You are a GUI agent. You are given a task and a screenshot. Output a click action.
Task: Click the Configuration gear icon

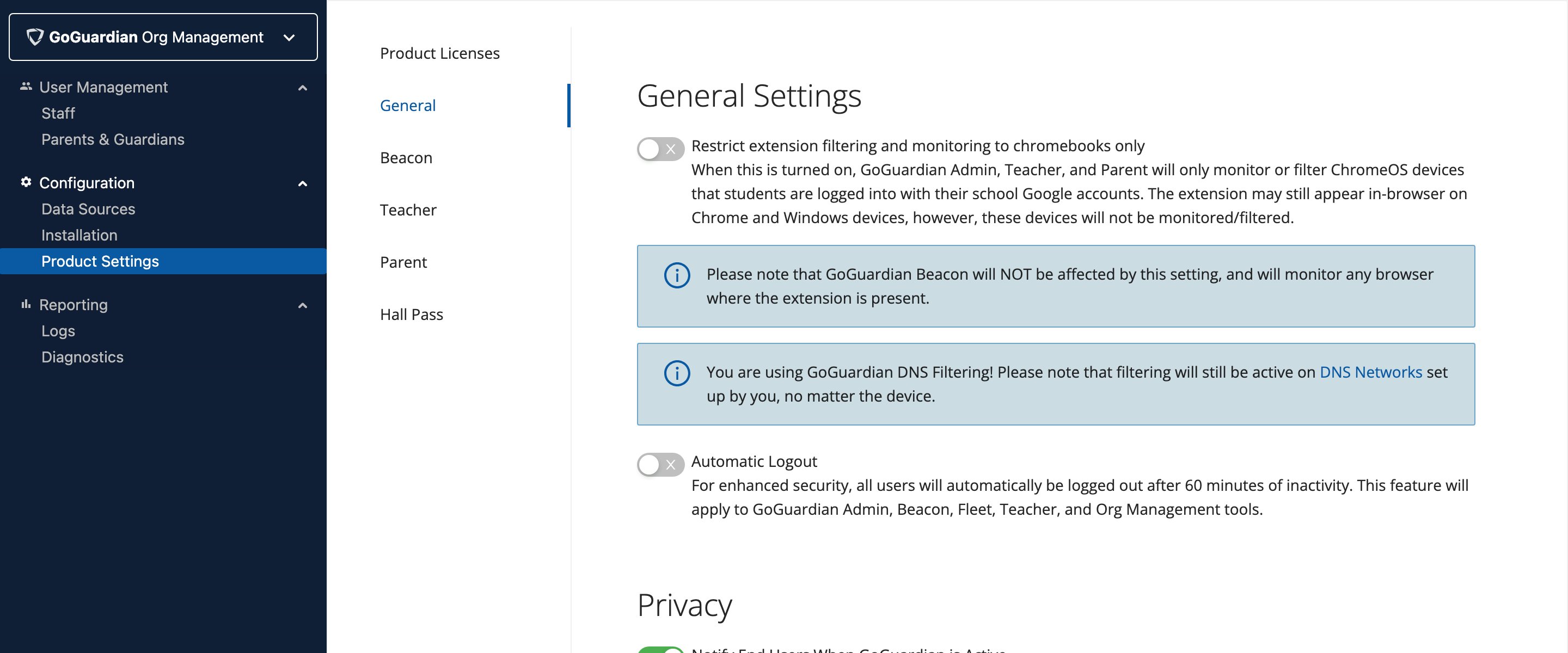[x=26, y=182]
